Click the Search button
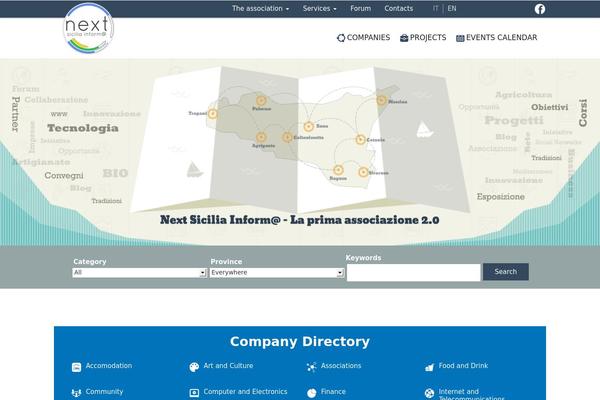The width and height of the screenshot is (600, 400). tap(505, 272)
